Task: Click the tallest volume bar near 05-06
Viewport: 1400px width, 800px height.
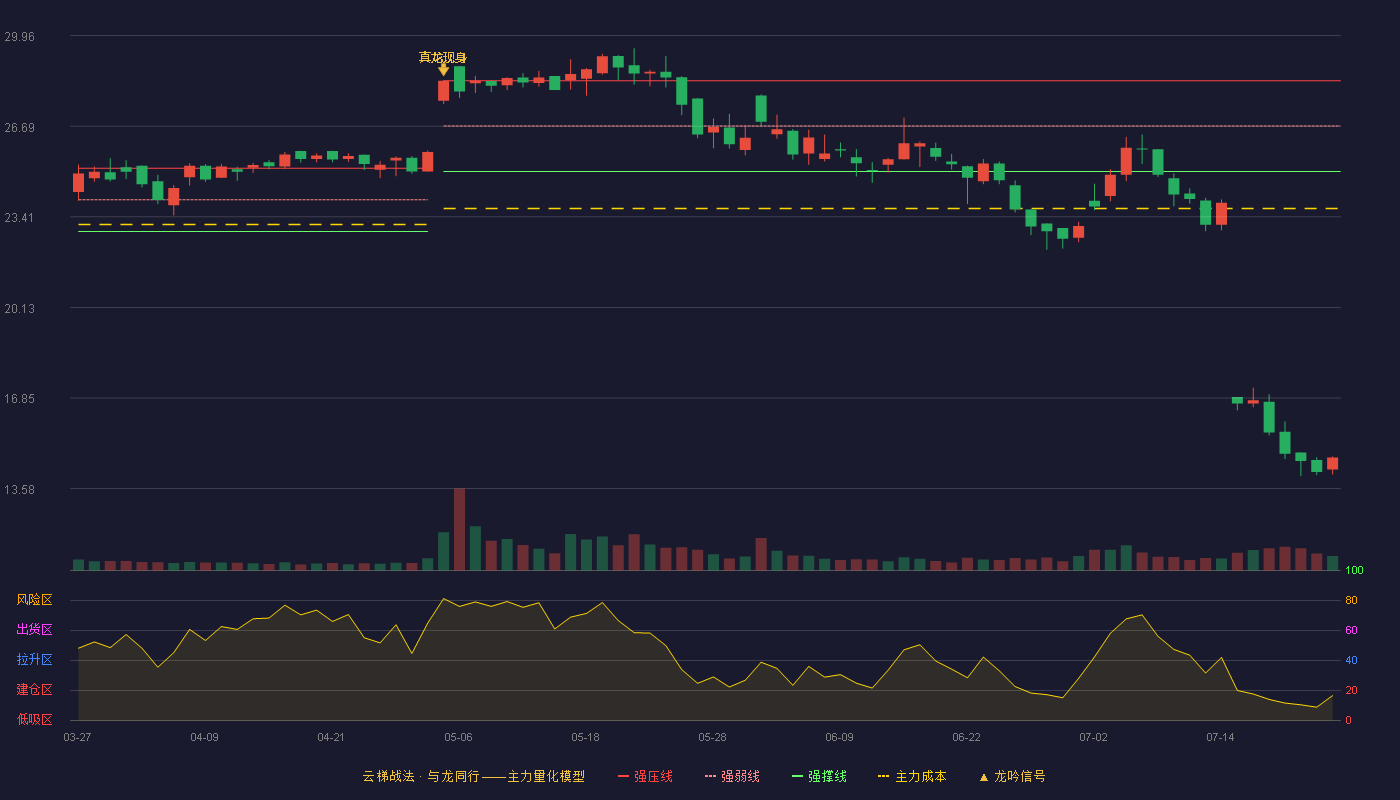Action: pos(459,529)
